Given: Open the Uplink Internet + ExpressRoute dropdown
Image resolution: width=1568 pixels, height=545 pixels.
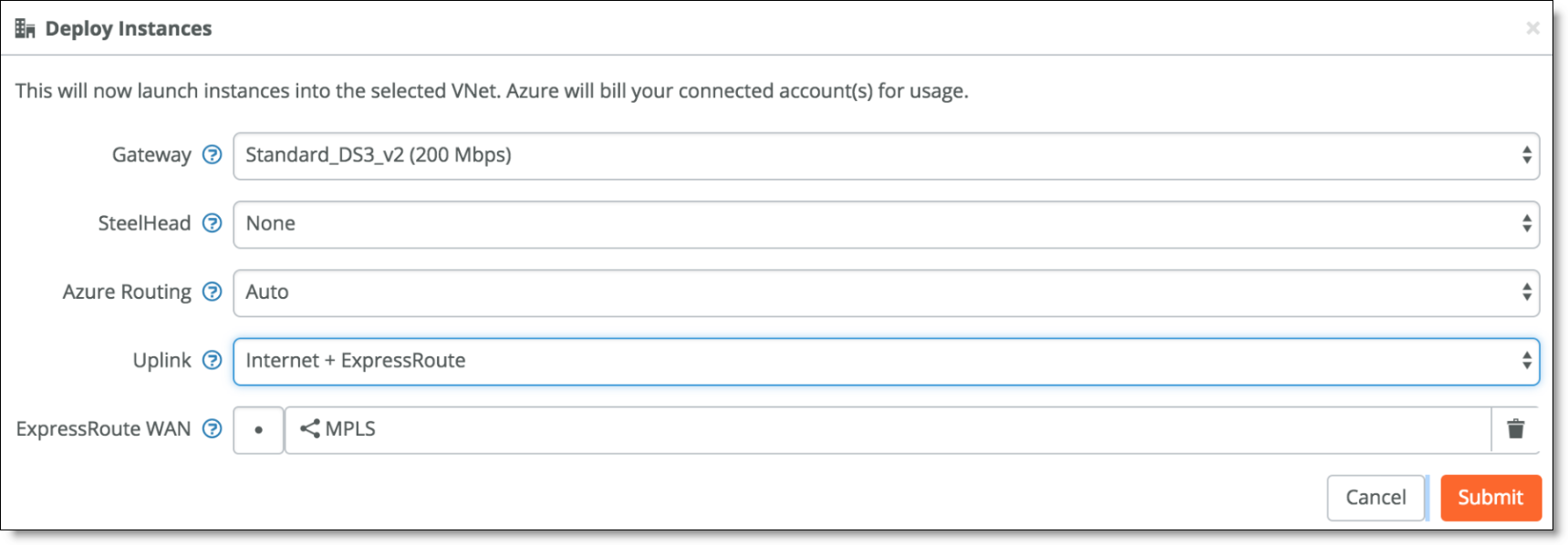Looking at the screenshot, I should (886, 361).
